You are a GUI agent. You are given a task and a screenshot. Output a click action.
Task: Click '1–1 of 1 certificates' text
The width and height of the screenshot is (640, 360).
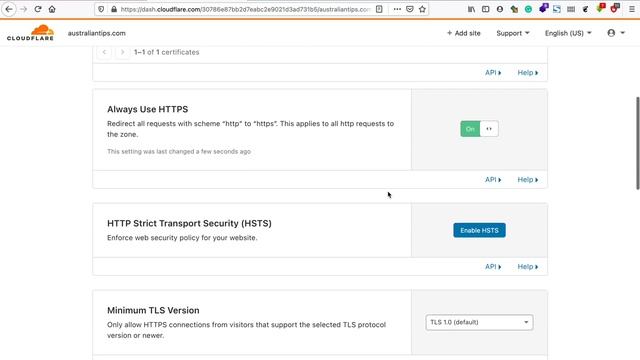pyautogui.click(x=167, y=52)
